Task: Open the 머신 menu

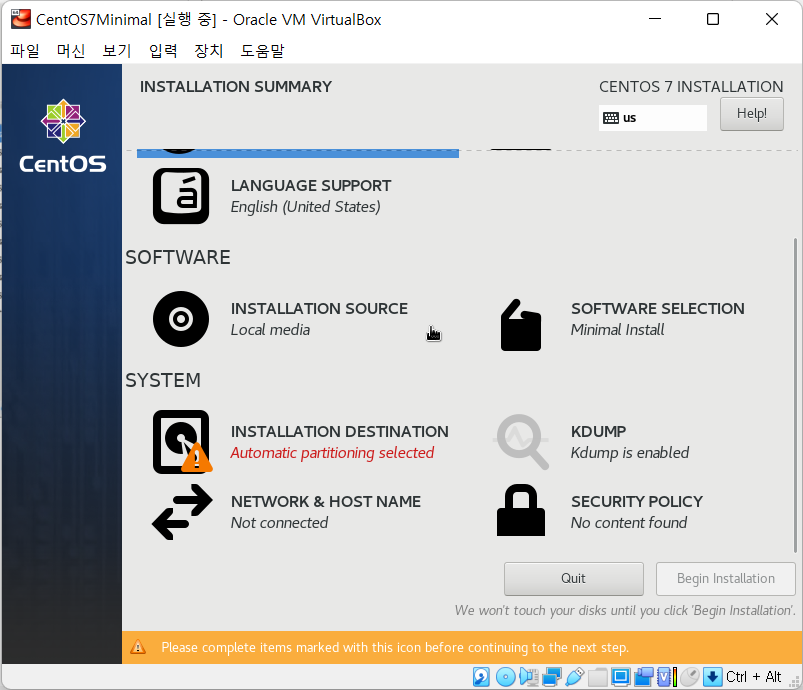Action: click(71, 51)
